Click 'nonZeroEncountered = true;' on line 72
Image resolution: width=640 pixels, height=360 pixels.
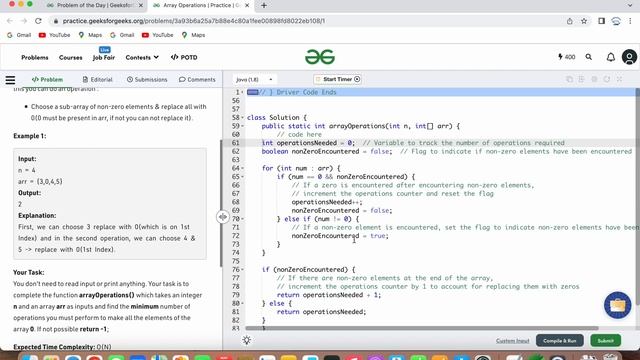click(x=340, y=236)
